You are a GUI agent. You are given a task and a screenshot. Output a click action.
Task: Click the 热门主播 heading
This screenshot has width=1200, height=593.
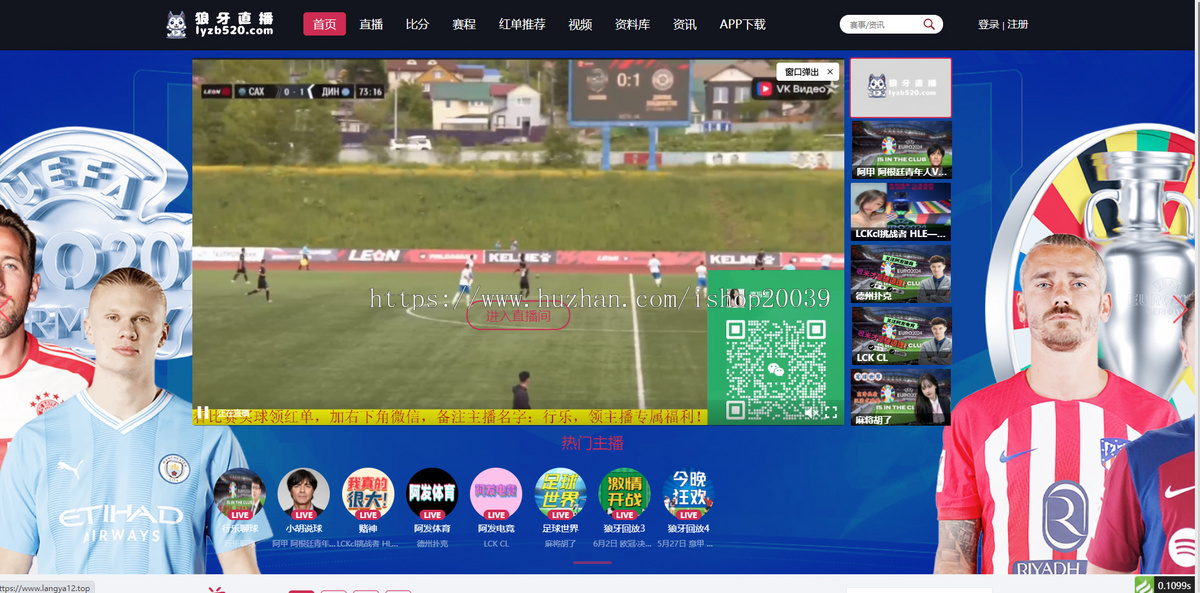(592, 443)
